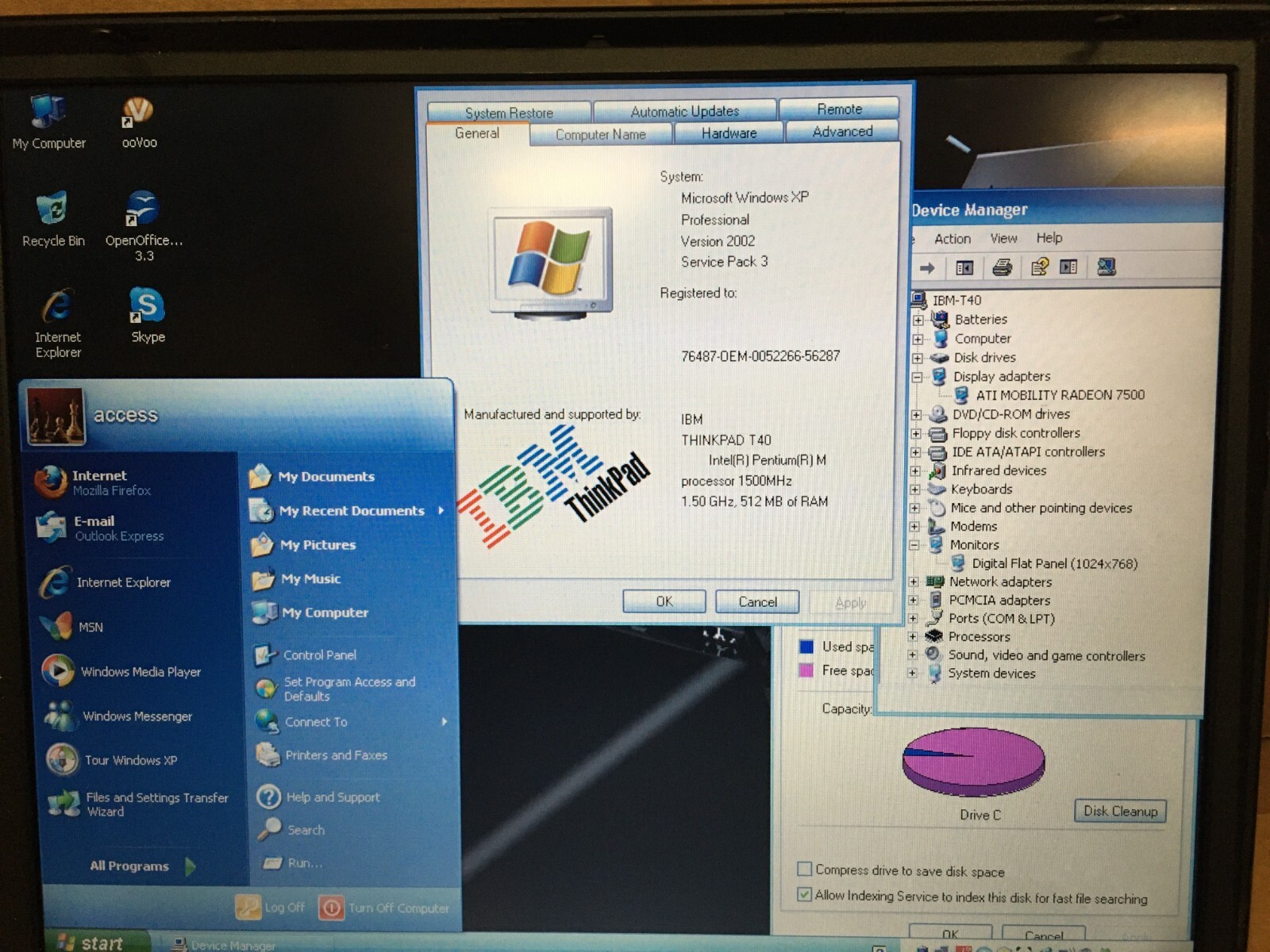This screenshot has height=952, width=1270.
Task: Click the Windows start button
Action: click(x=95, y=942)
